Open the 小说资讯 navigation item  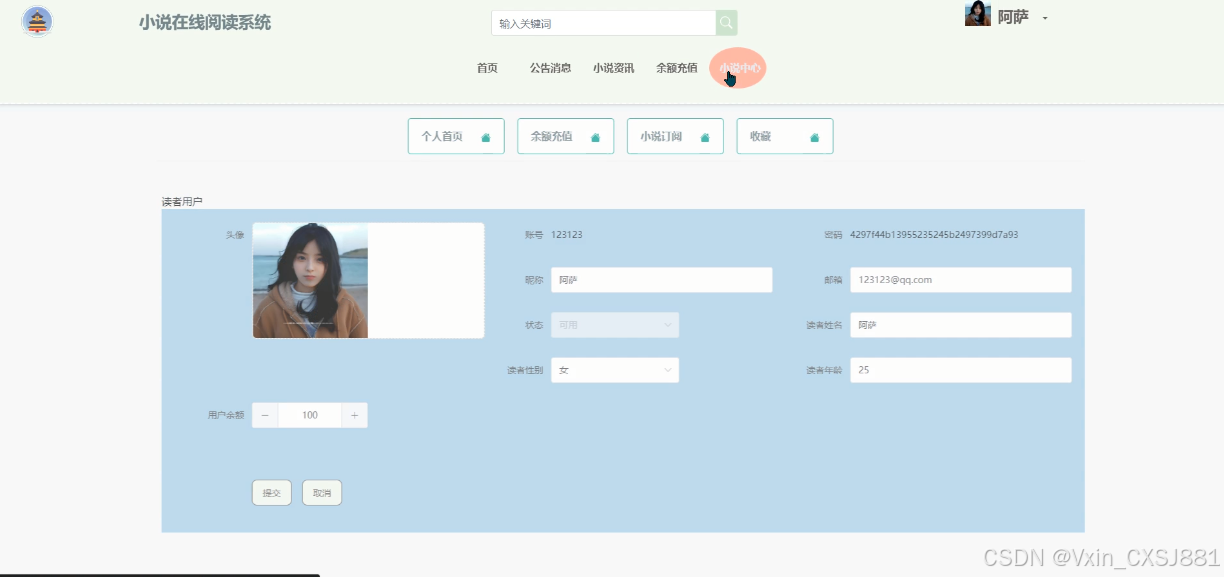click(613, 68)
